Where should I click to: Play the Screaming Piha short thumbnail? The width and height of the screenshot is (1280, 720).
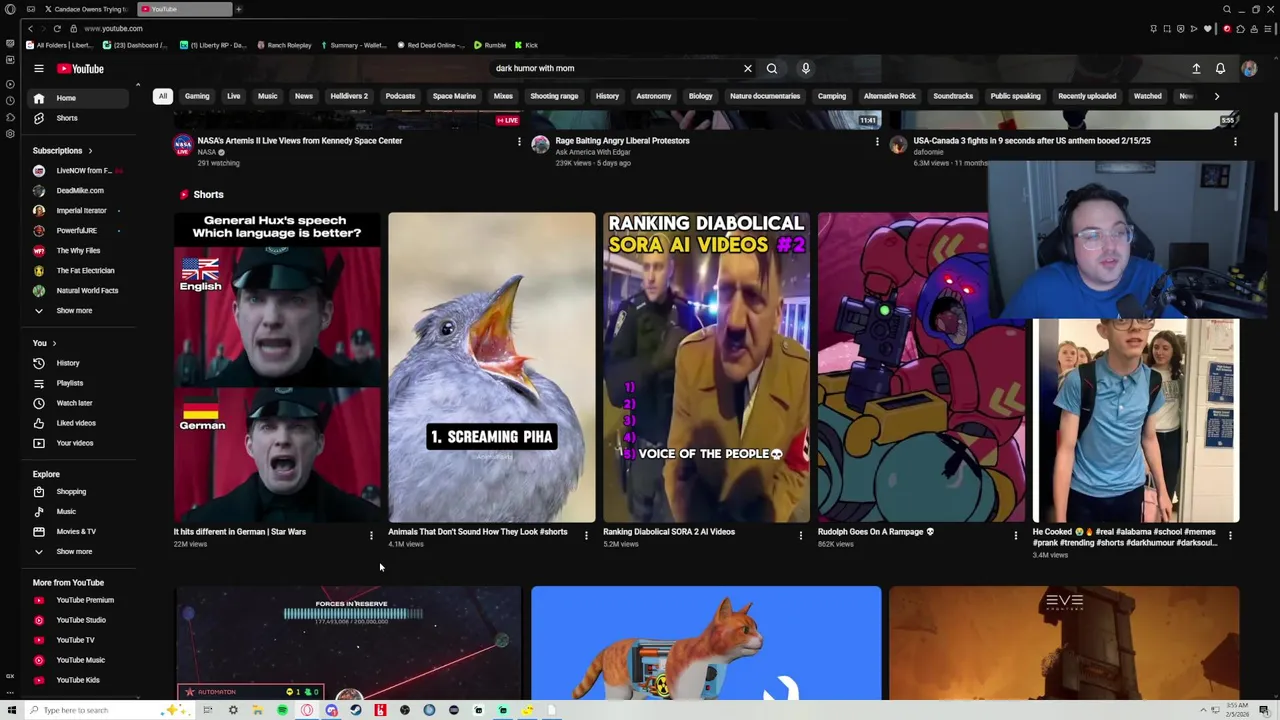click(x=492, y=367)
